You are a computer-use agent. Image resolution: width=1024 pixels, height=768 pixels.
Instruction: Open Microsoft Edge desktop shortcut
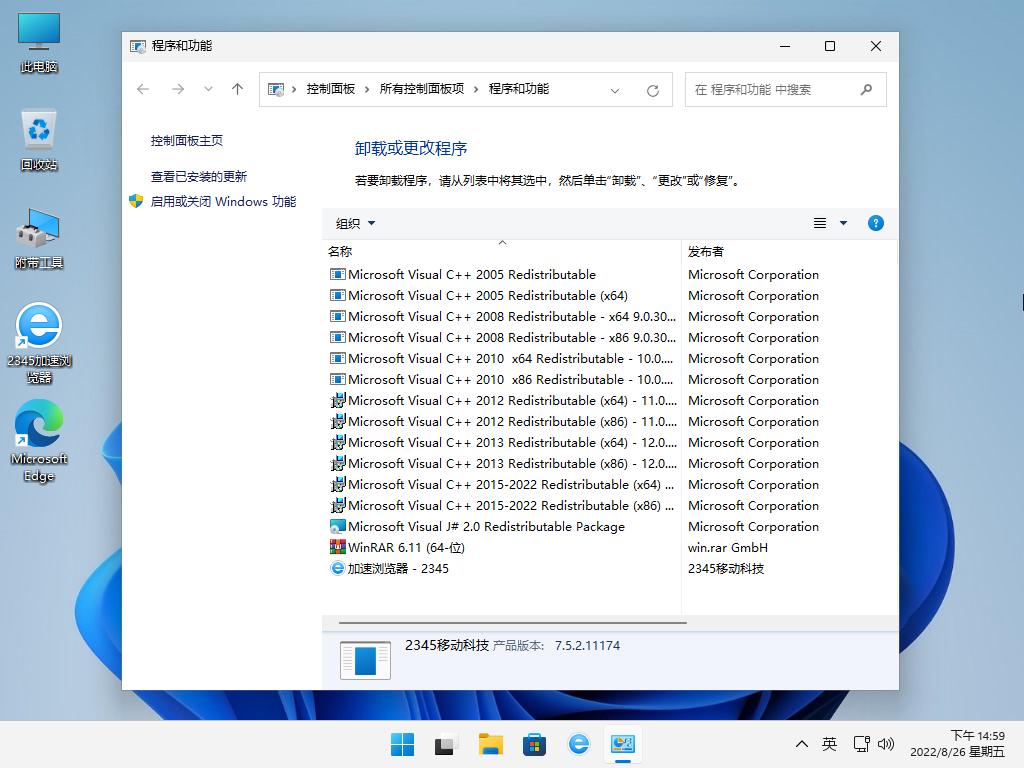coord(39,441)
